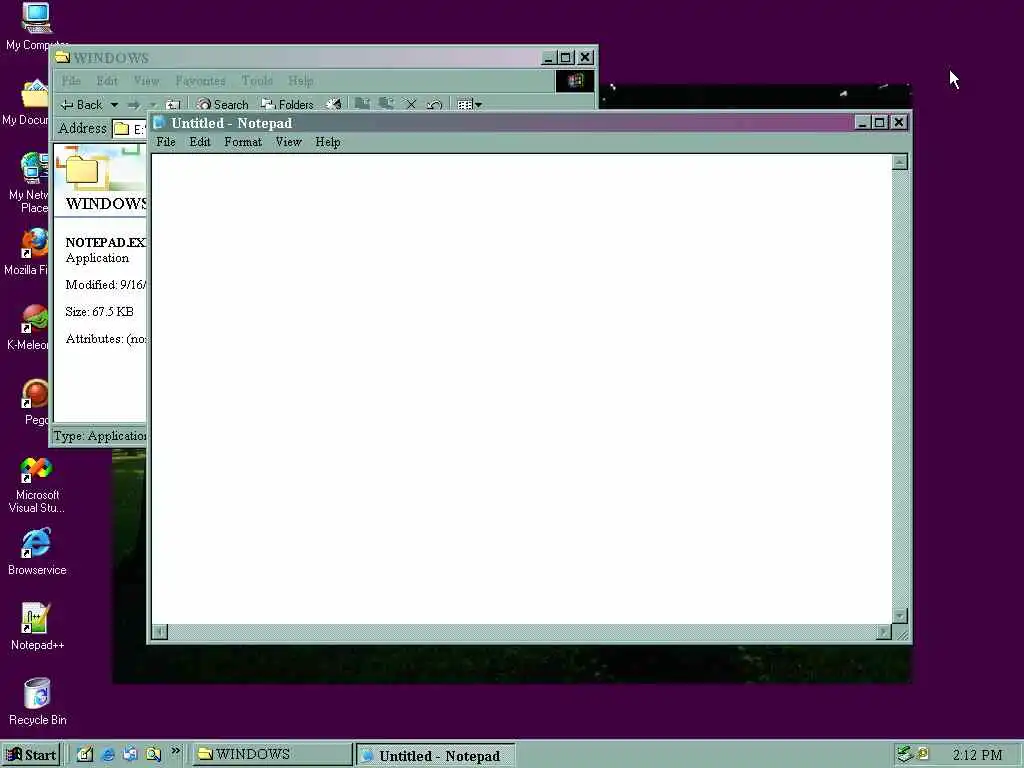Select the My Computer desktop icon
The width and height of the screenshot is (1024, 768).
click(x=36, y=26)
